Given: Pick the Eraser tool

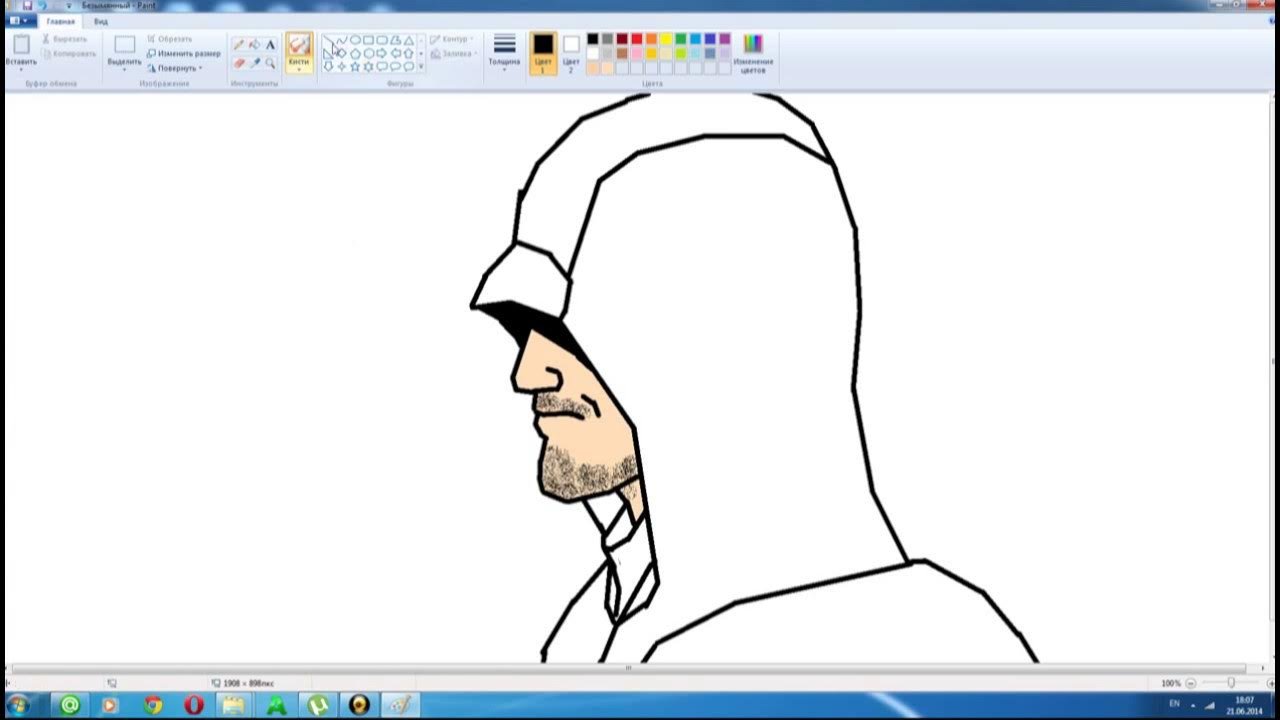Looking at the screenshot, I should 239,63.
